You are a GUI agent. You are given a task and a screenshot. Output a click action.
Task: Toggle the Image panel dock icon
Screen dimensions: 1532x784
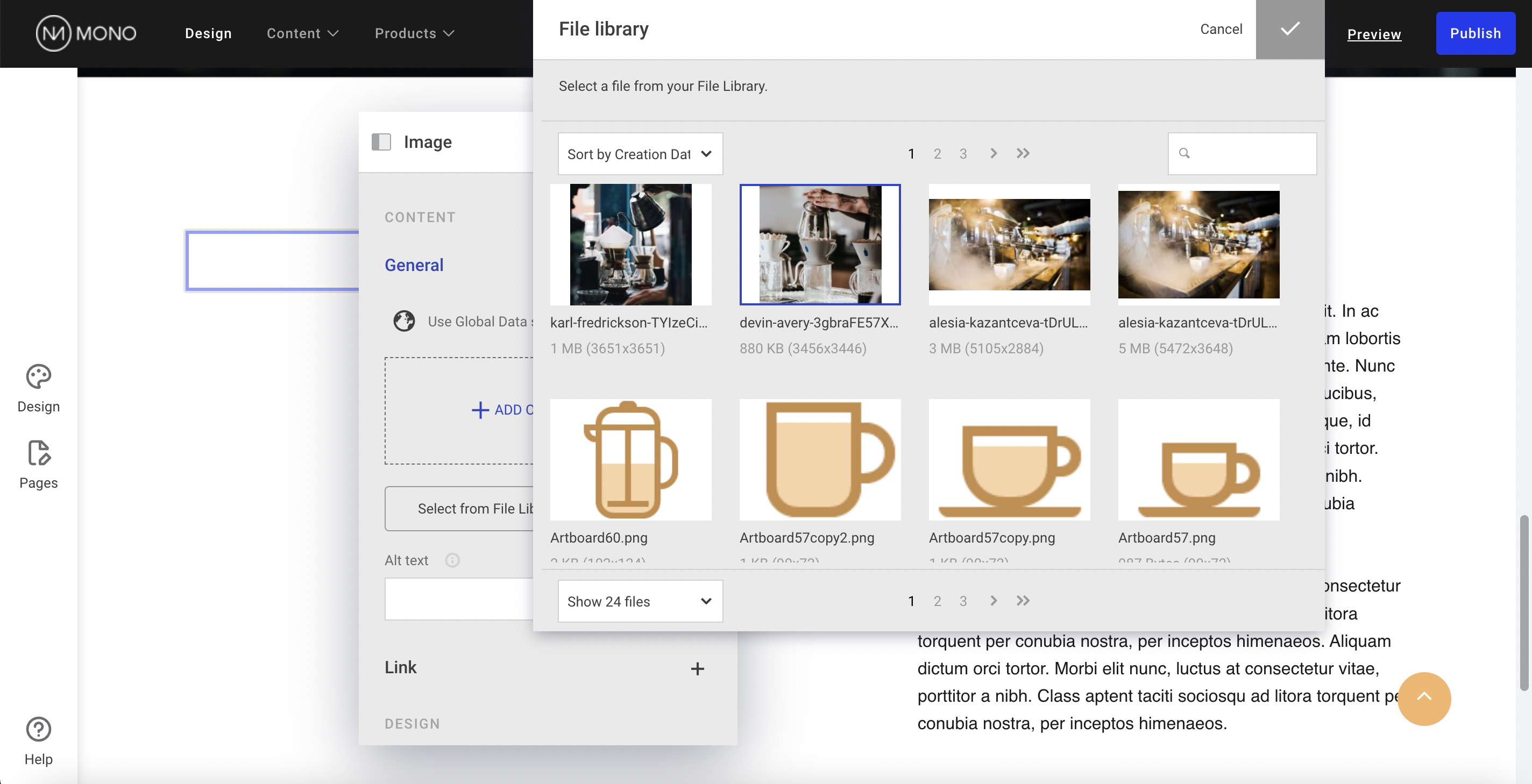(381, 142)
